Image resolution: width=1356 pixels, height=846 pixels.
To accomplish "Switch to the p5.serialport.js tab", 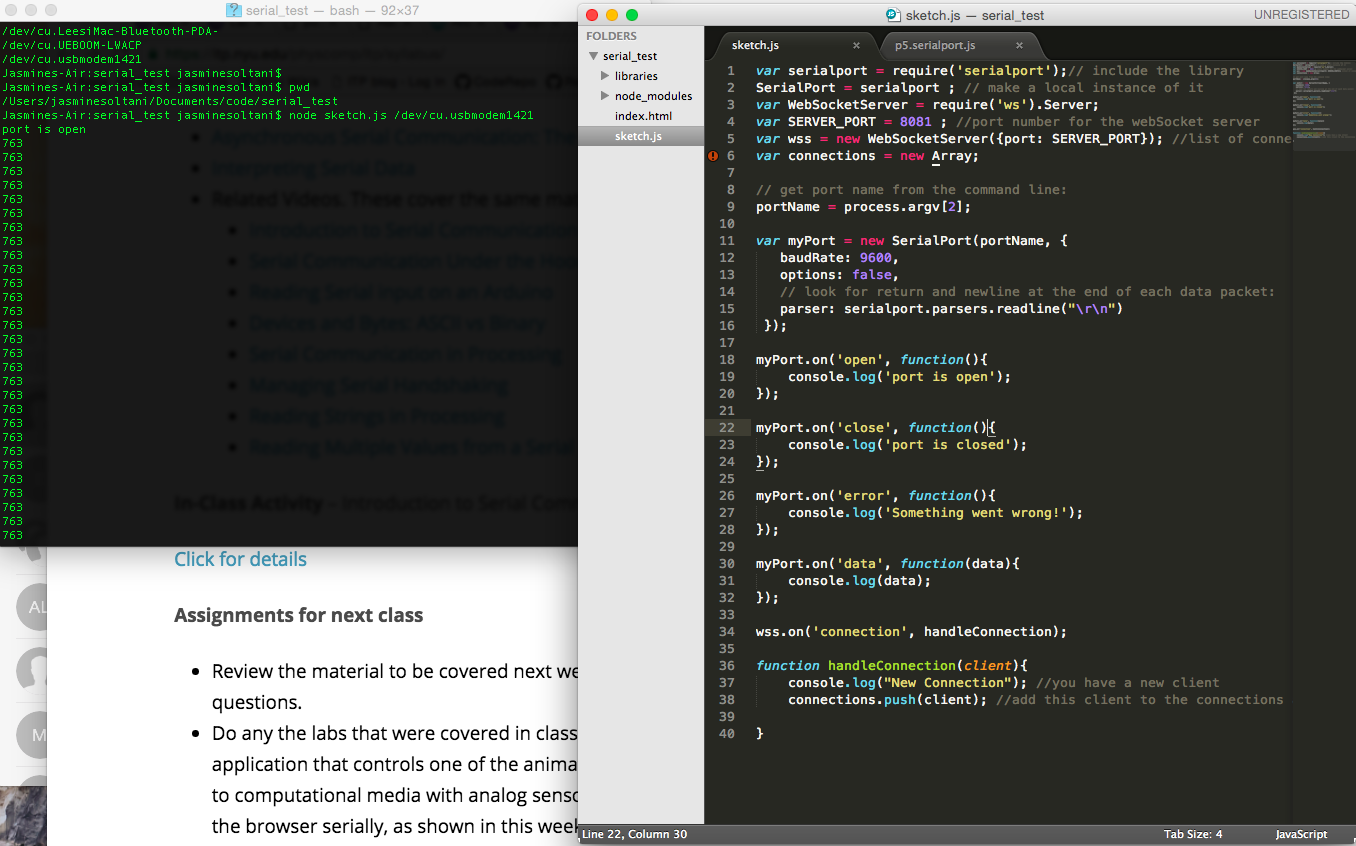I will [x=935, y=46].
